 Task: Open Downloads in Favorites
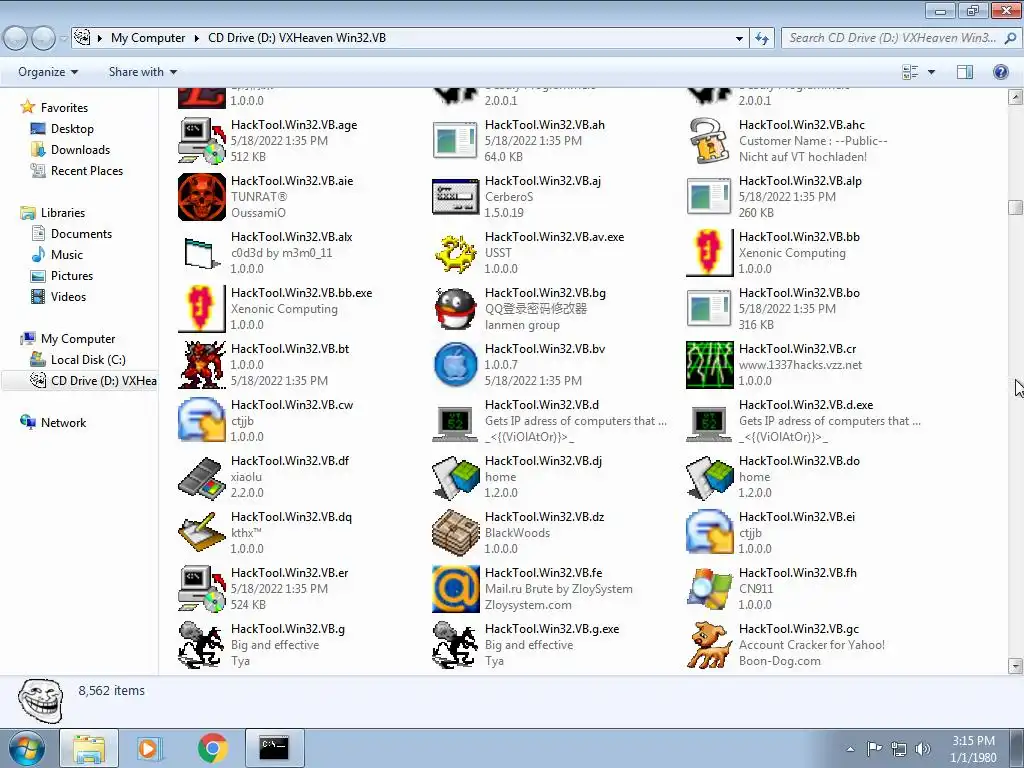click(x=80, y=150)
